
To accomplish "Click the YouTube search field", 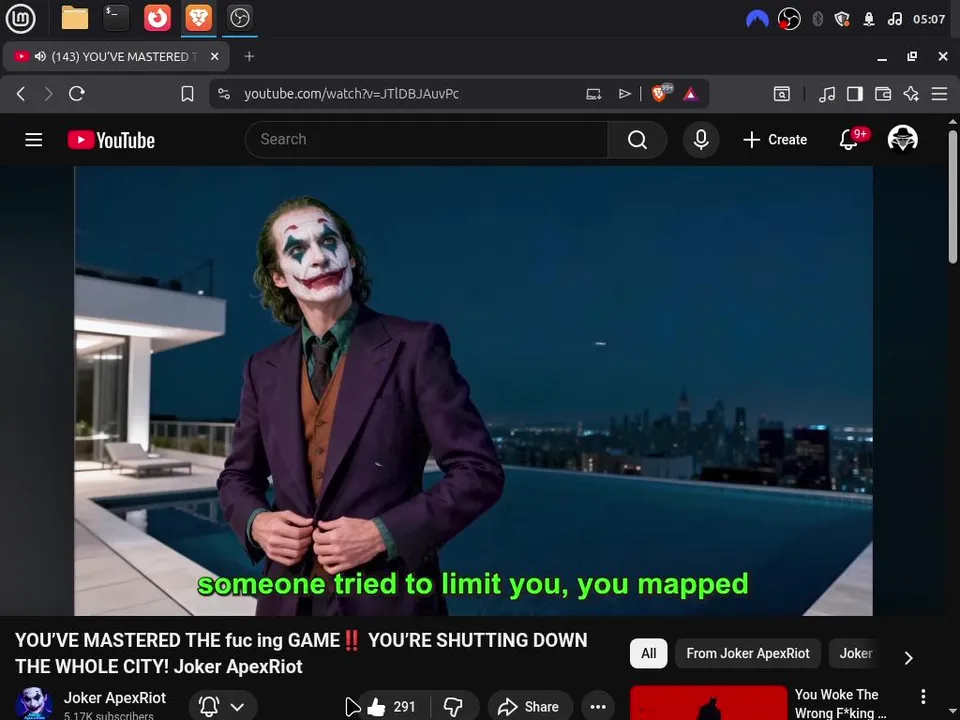I will (427, 140).
